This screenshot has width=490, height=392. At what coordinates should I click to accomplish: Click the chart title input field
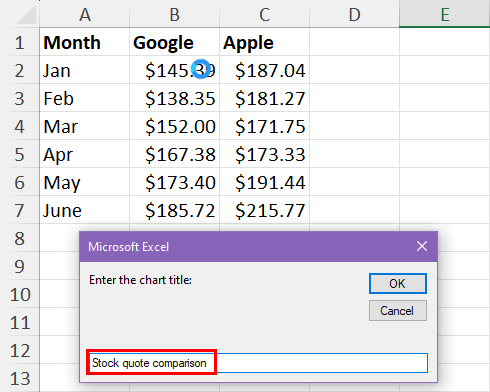pos(258,363)
